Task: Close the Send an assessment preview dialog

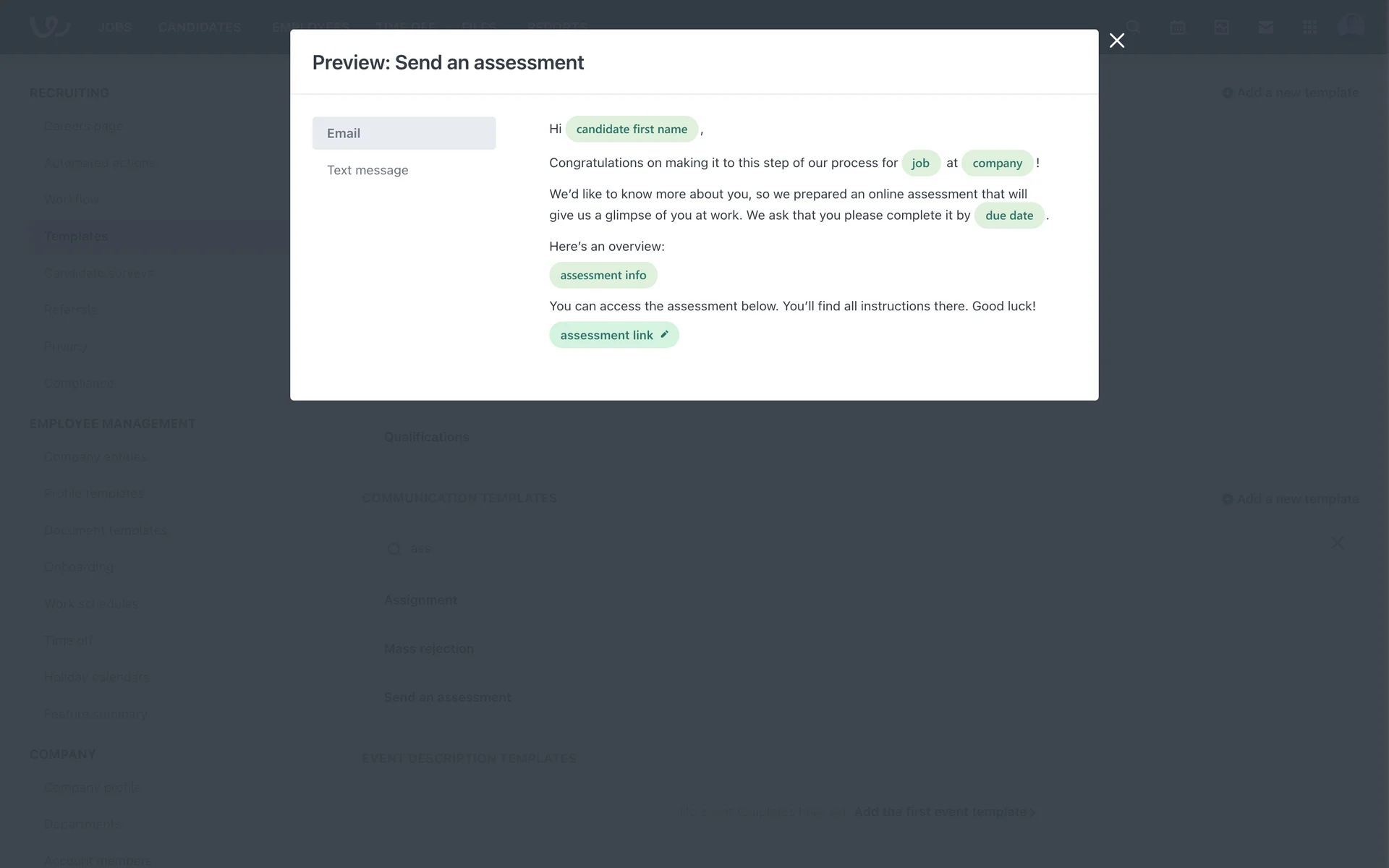Action: (x=1117, y=41)
